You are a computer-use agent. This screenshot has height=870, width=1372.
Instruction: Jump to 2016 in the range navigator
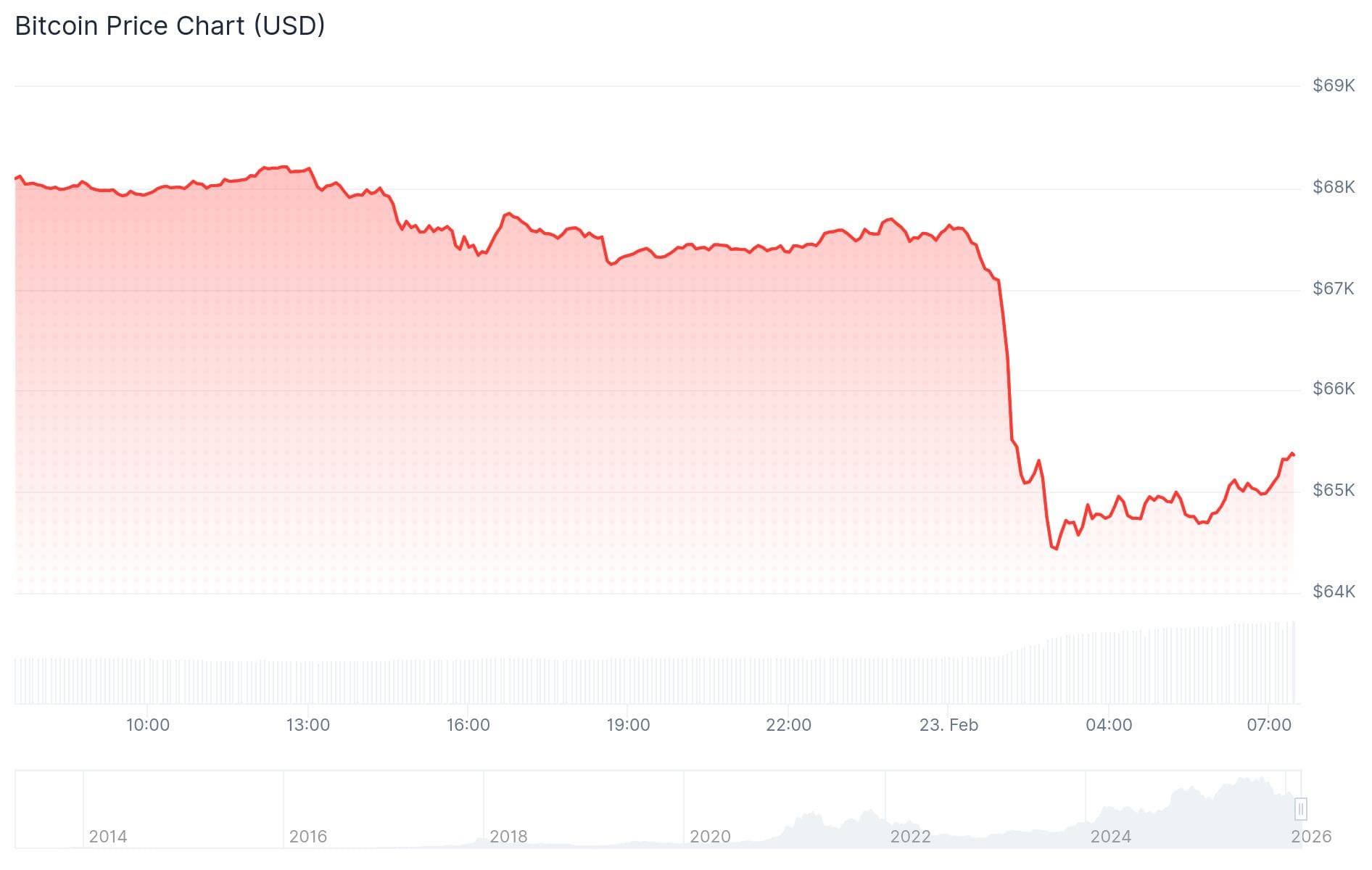[308, 837]
